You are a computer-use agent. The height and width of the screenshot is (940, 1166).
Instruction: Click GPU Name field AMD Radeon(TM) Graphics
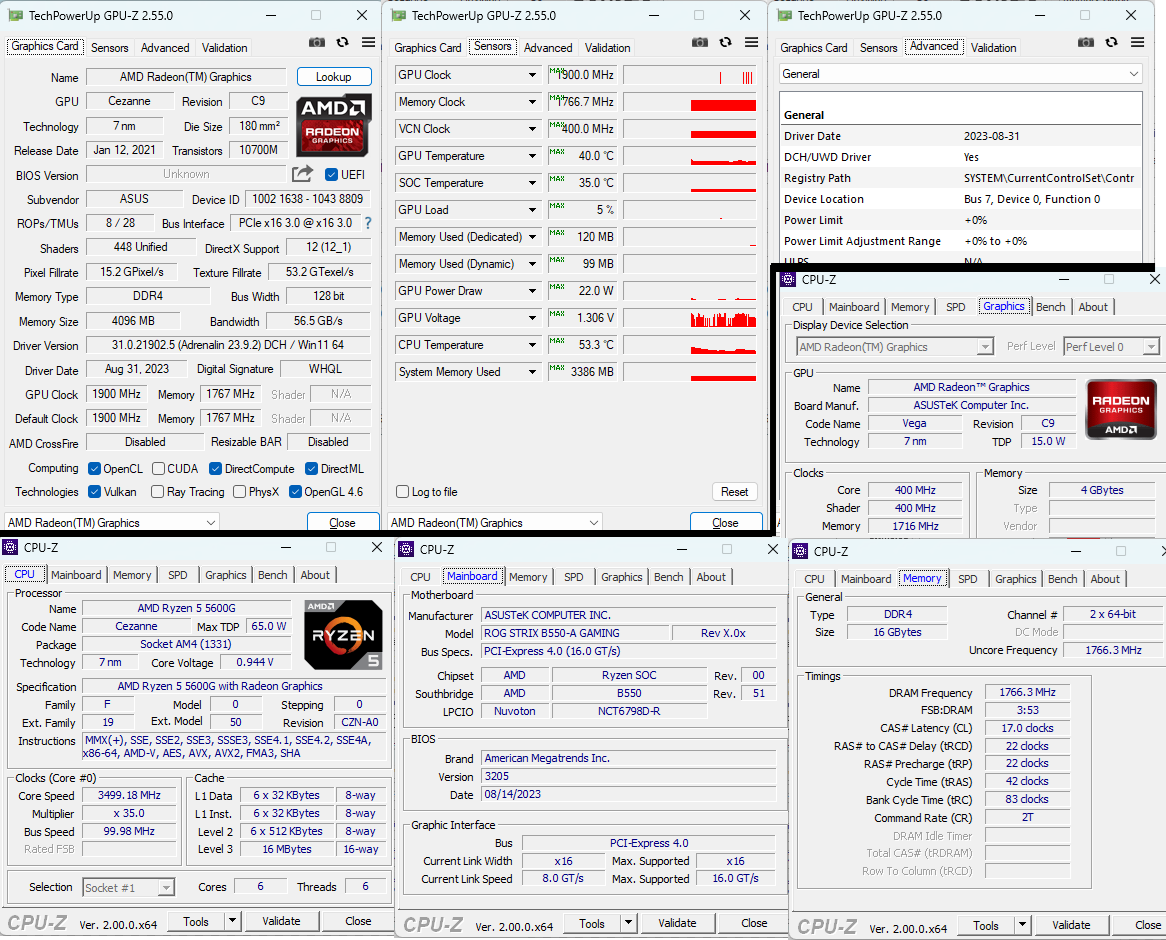pos(186,77)
